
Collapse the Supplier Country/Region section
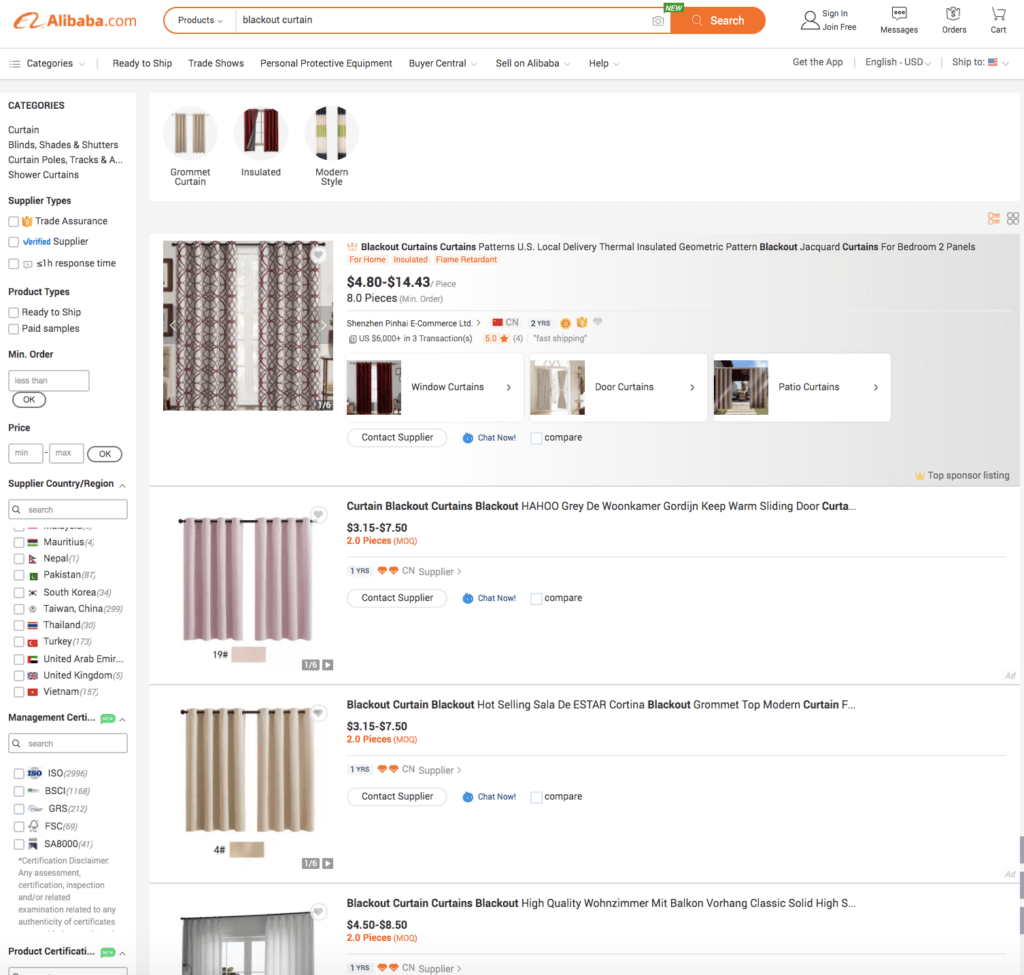[x=122, y=485]
